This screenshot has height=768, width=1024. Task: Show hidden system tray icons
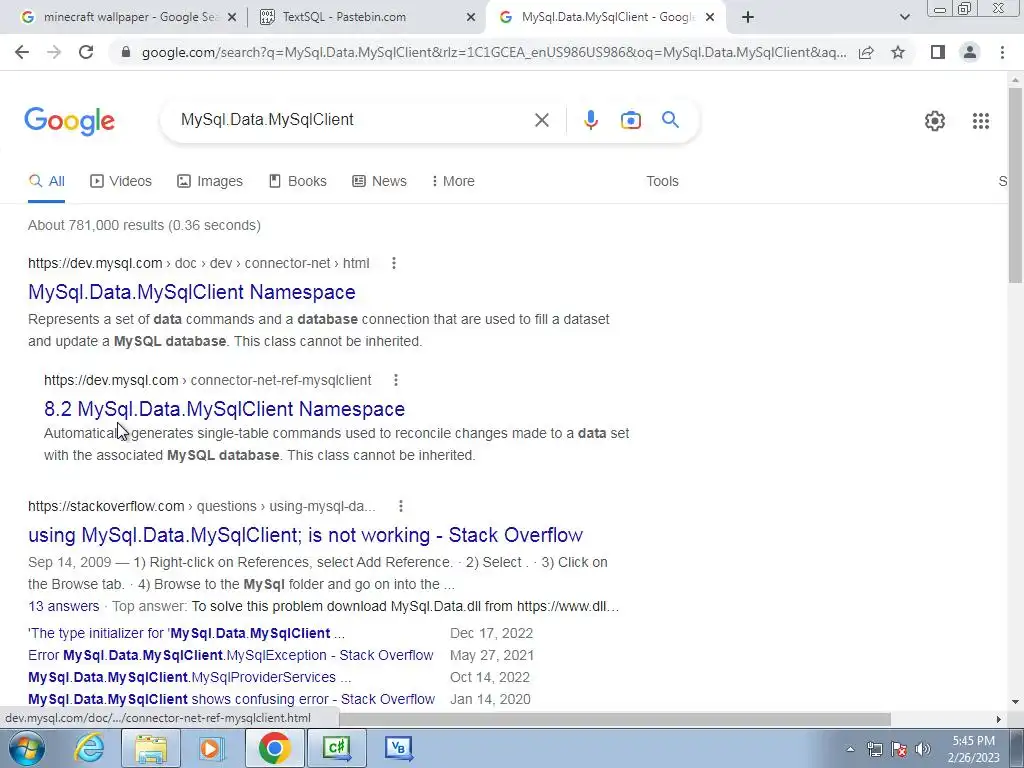[x=850, y=749]
